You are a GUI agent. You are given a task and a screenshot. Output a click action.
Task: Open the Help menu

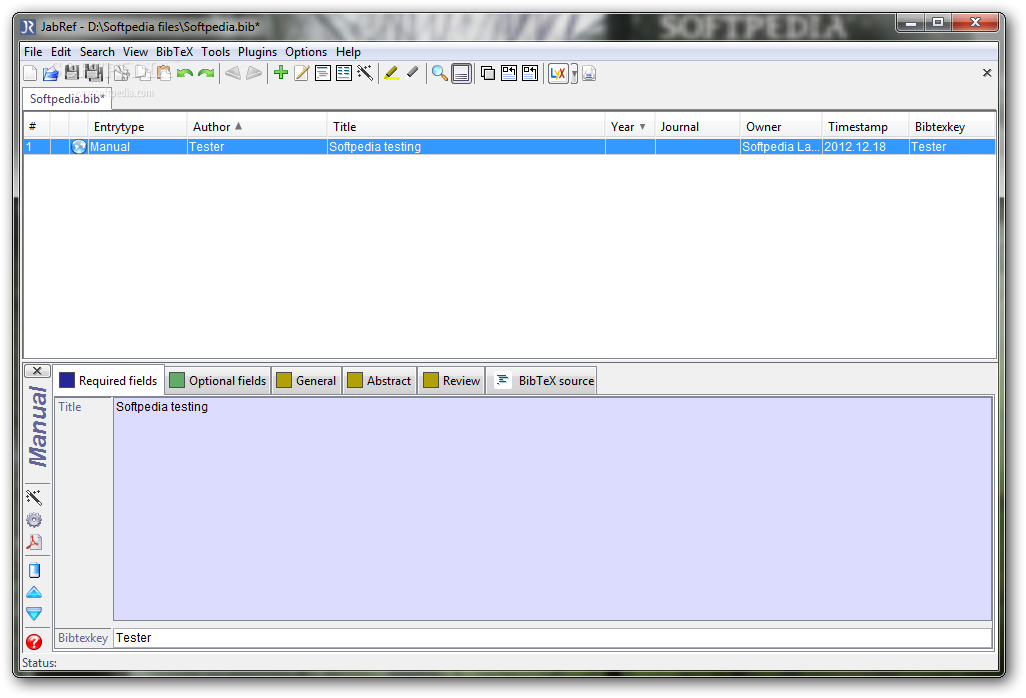pos(348,52)
